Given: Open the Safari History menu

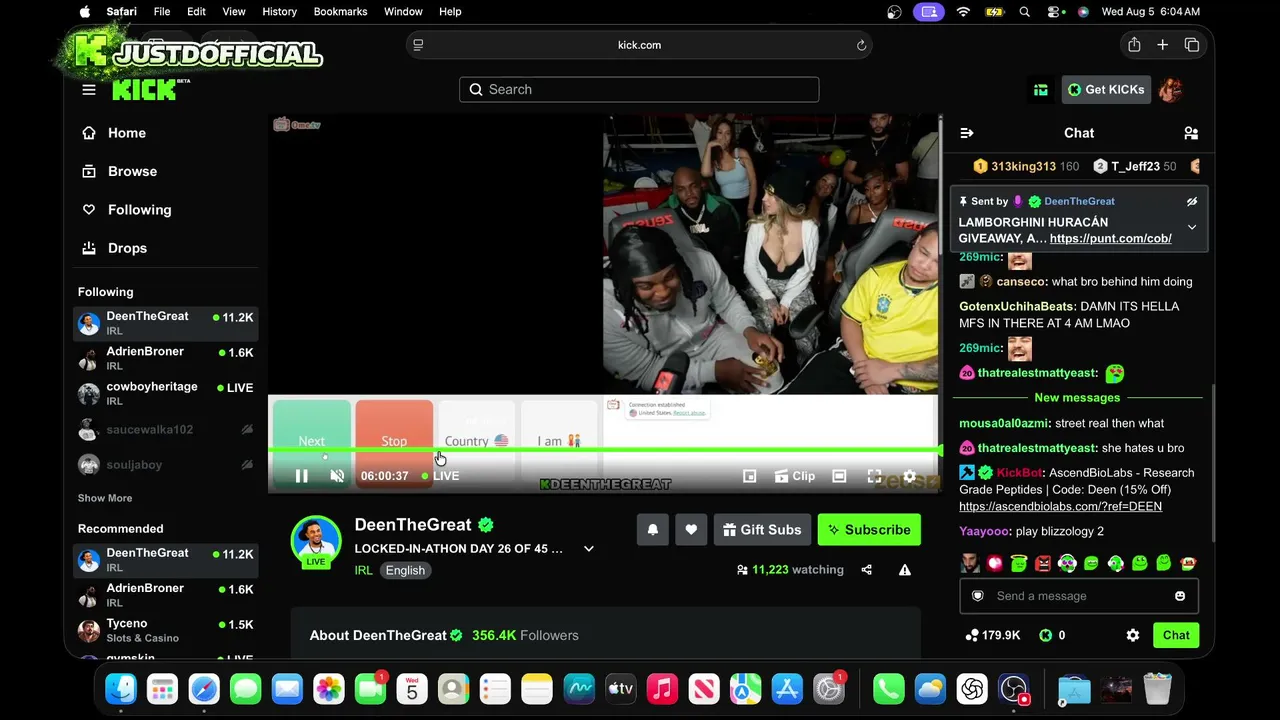Looking at the screenshot, I should (x=279, y=12).
